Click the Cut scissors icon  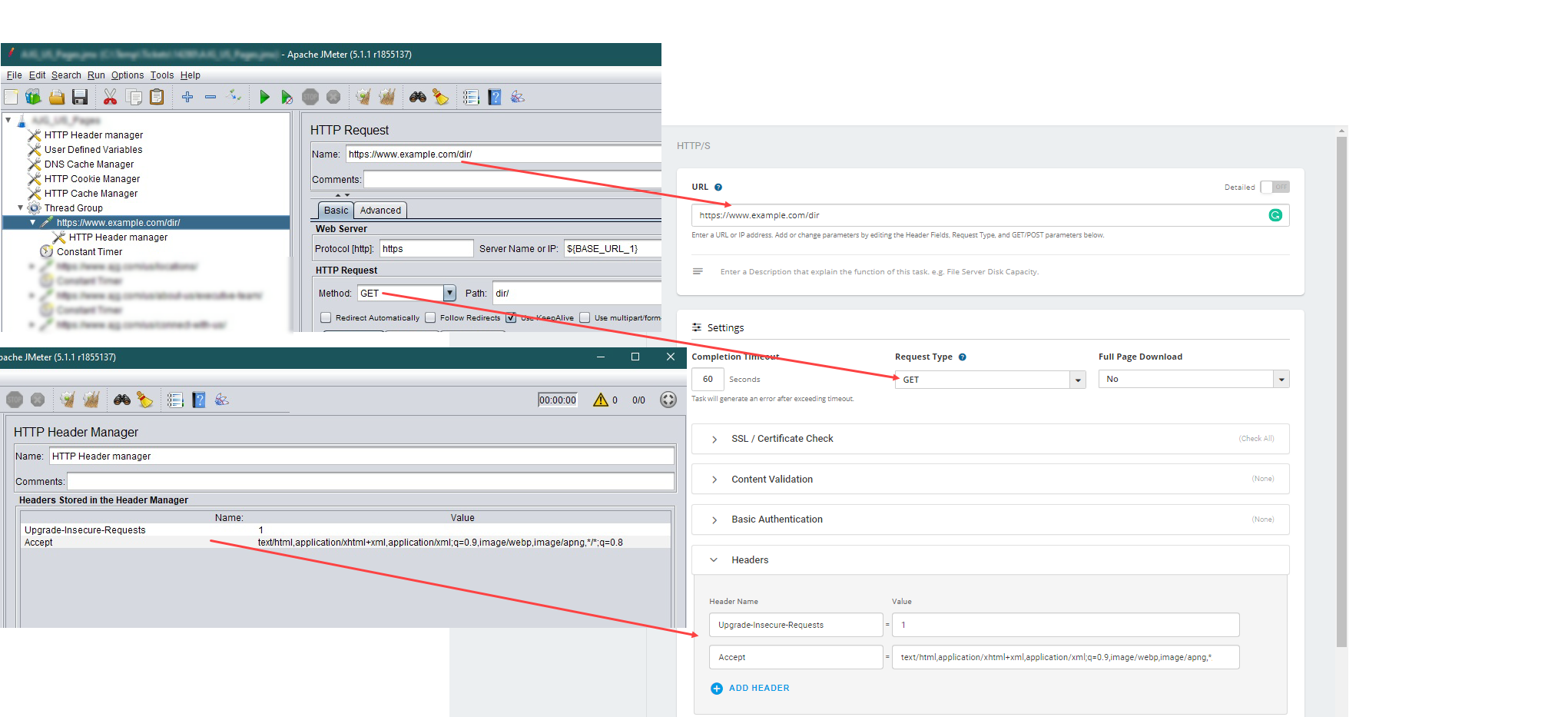click(110, 97)
